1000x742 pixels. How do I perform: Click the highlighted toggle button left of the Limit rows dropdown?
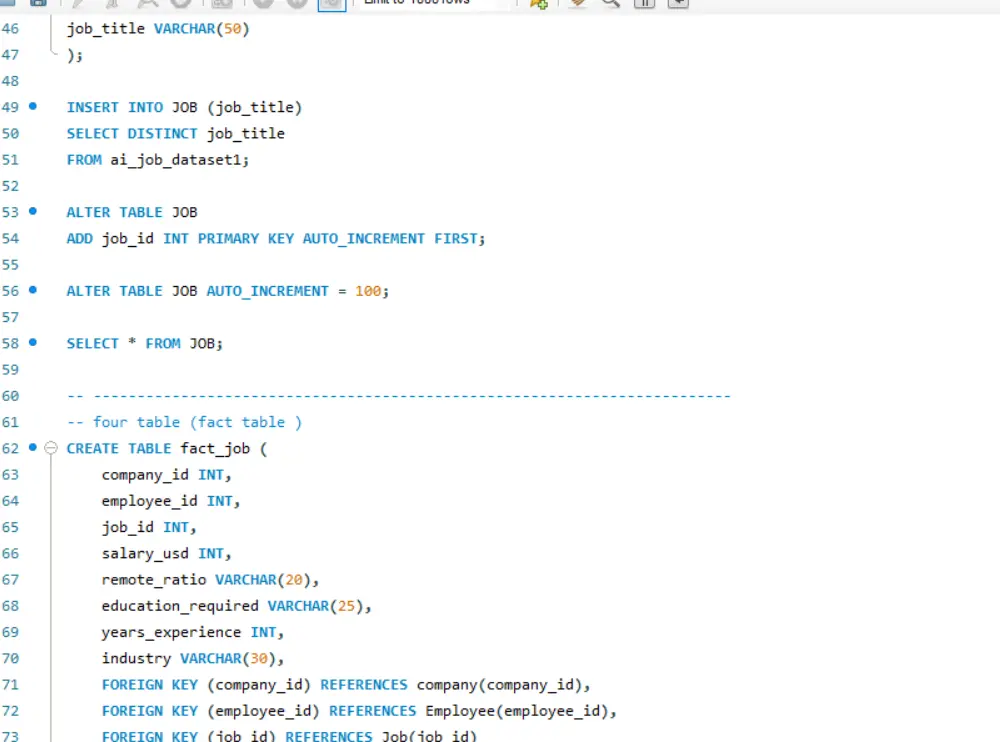tap(332, 4)
